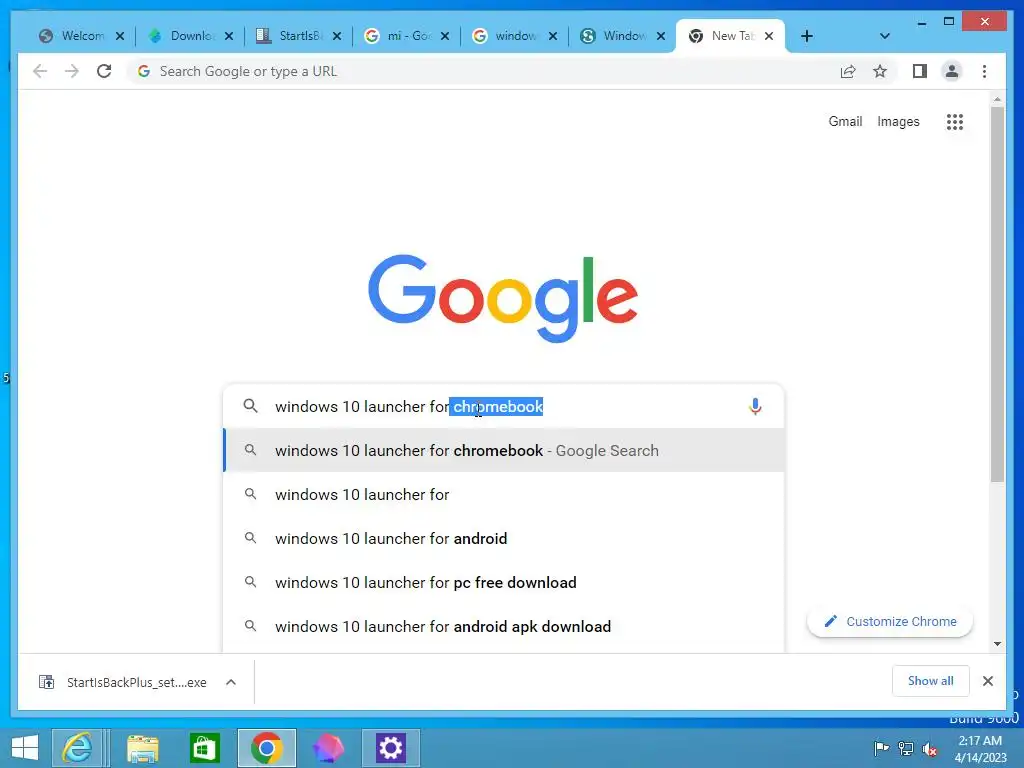Open the Windows Start button

tap(24, 748)
